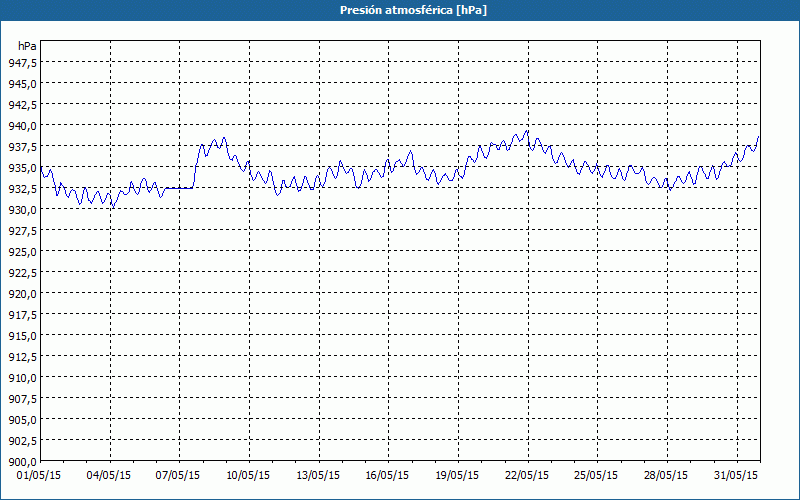Click the pressure curve's flat segment before 07/05/15
Screen dimensions: 800x500
click(x=180, y=188)
